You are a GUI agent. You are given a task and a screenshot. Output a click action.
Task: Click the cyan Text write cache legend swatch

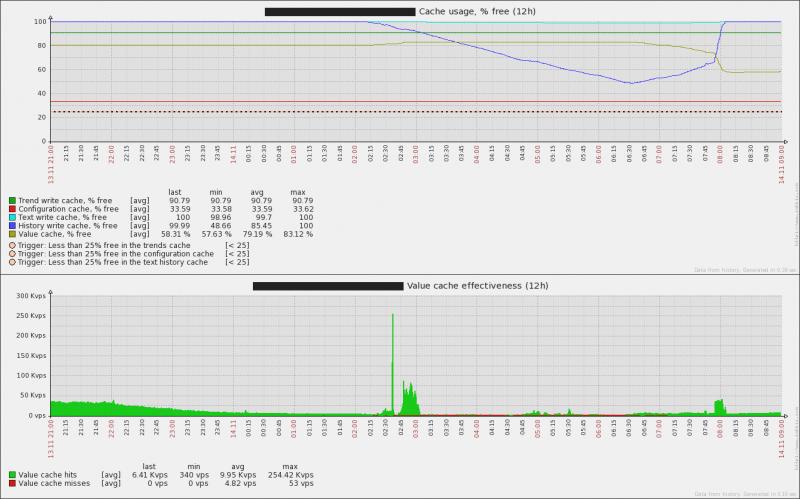pos(12,217)
